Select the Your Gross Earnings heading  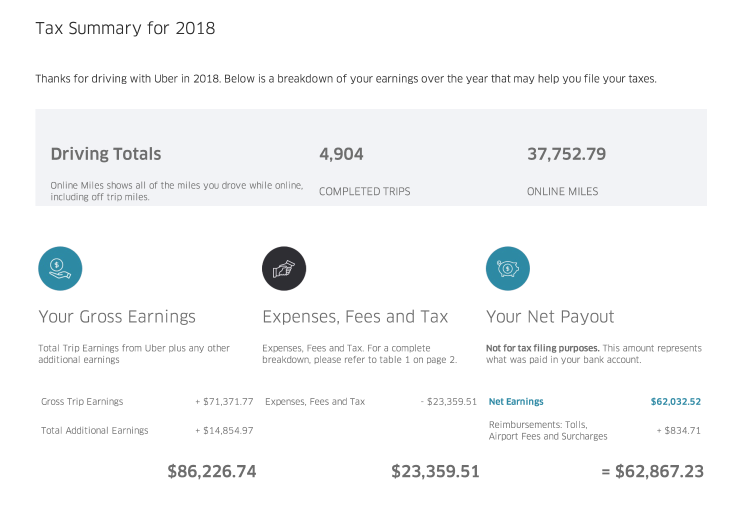point(117,316)
